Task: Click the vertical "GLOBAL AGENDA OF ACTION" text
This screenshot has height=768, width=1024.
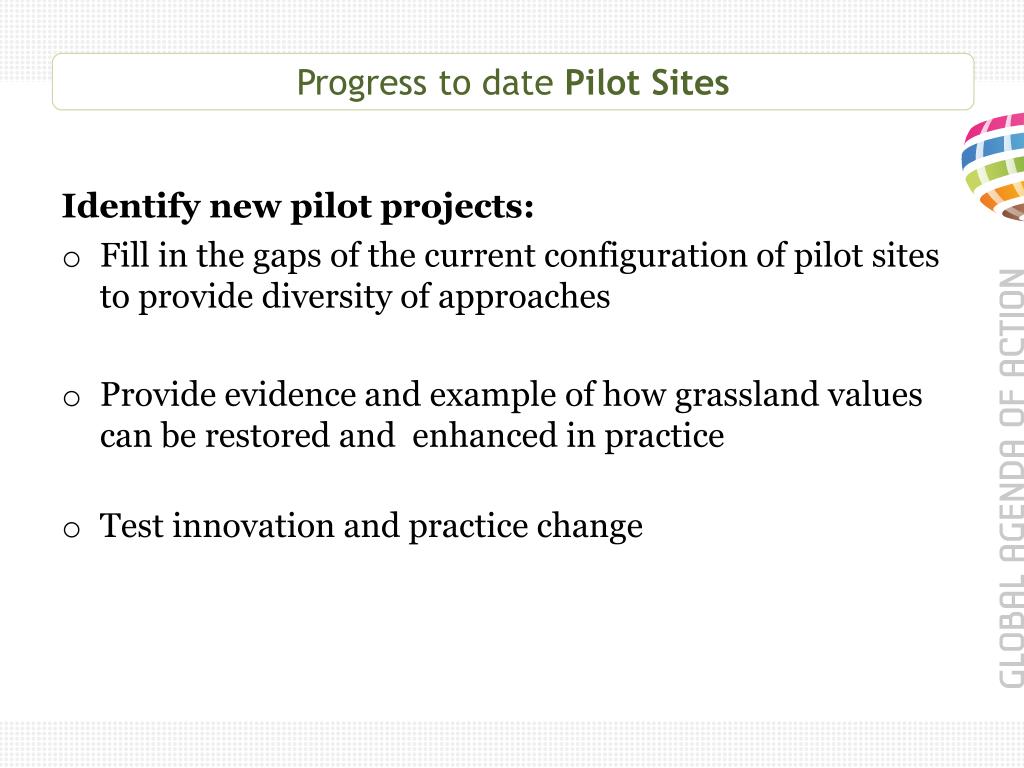Action: click(1011, 478)
